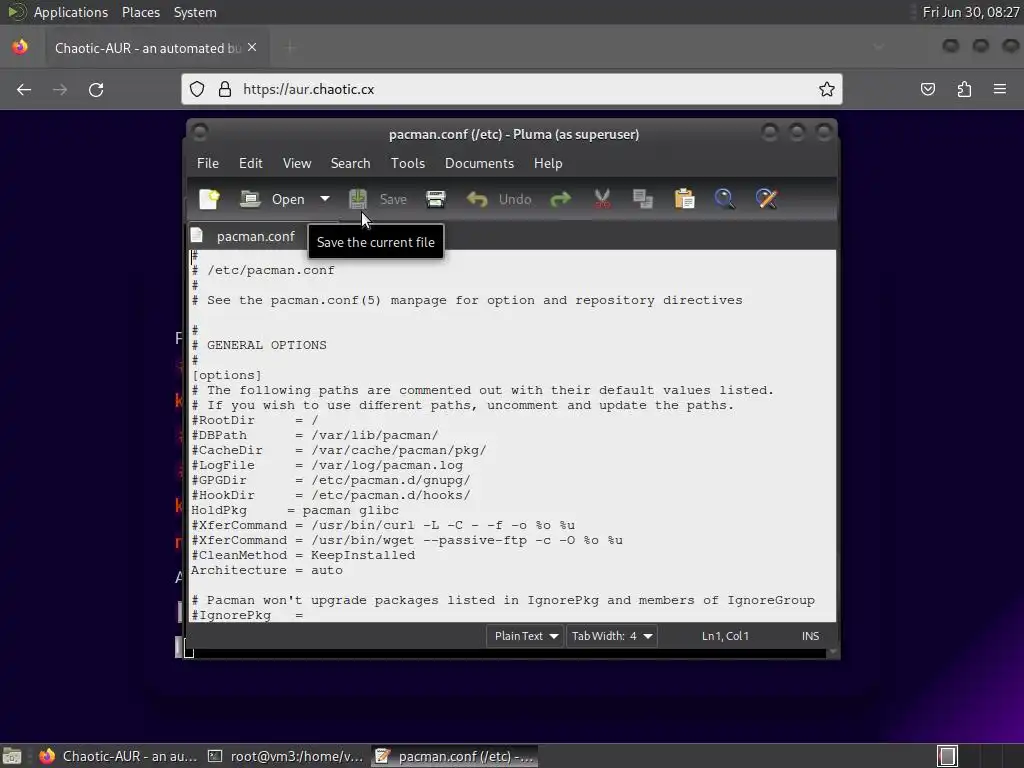Open Firefox Pocket button
The width and height of the screenshot is (1024, 768).
pyautogui.click(x=927, y=89)
